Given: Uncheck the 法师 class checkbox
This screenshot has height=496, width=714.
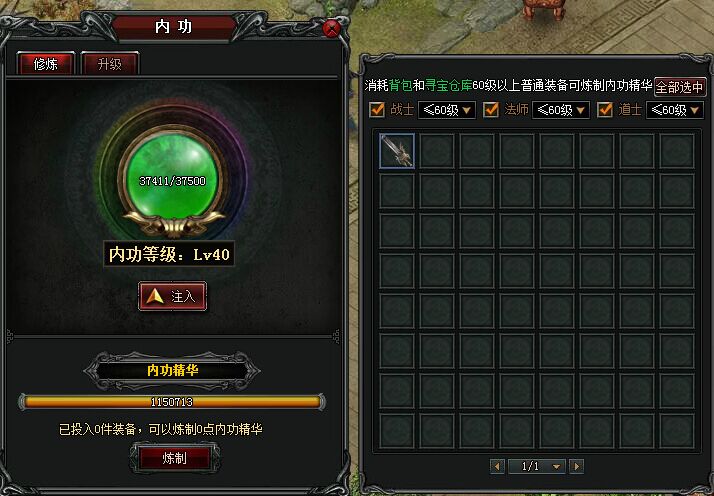Looking at the screenshot, I should [491, 110].
